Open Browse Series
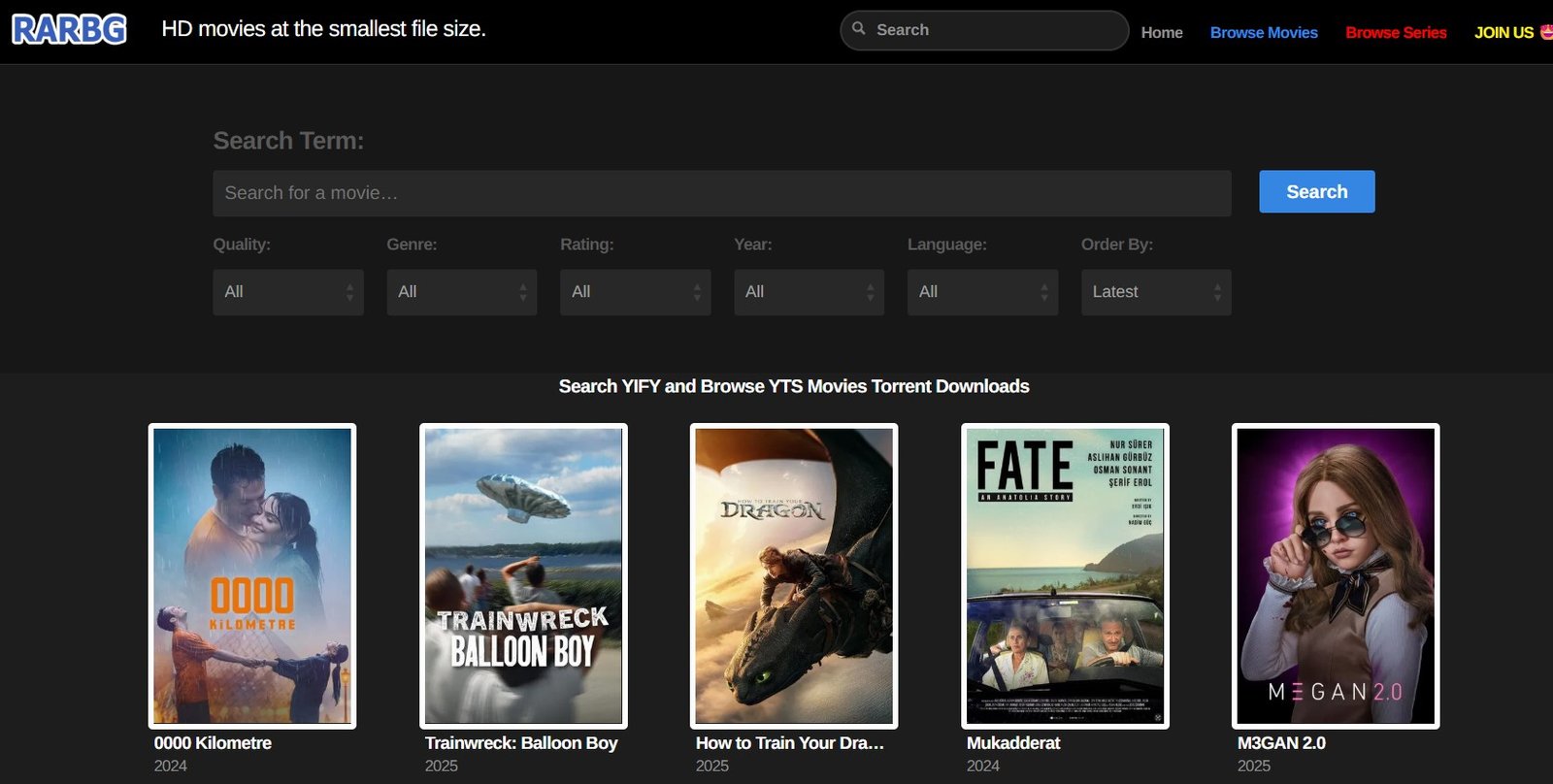 [x=1396, y=32]
